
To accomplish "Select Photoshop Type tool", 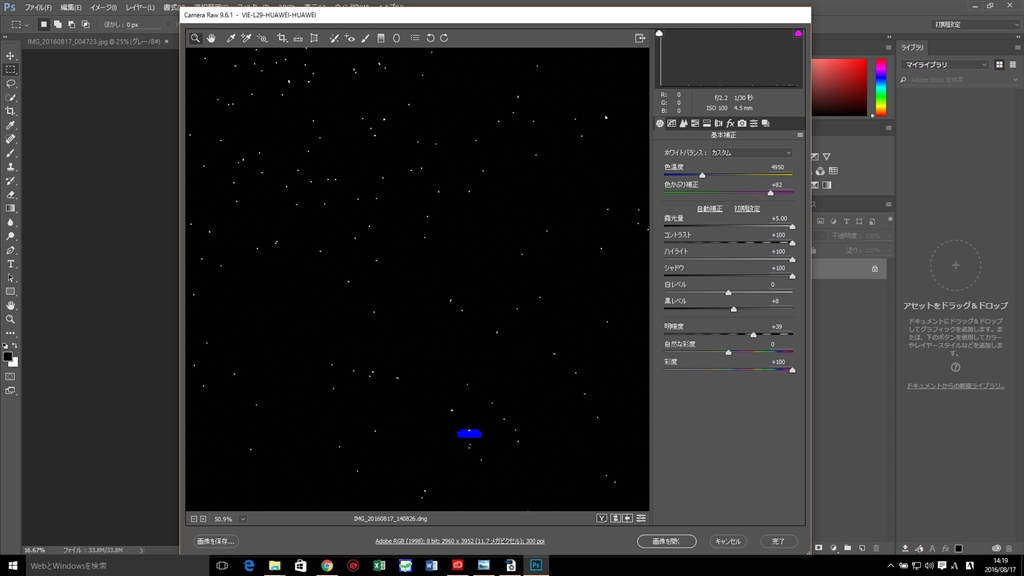I will coord(10,264).
